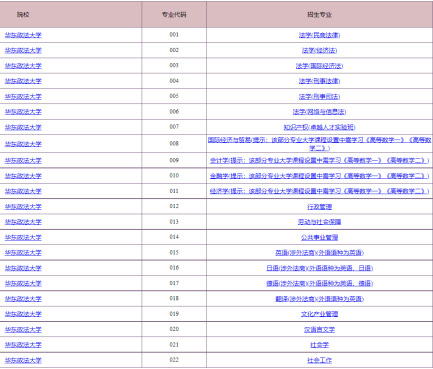Click 华东政法大学 in row 013
This screenshot has height=369, width=433.
(23, 222)
